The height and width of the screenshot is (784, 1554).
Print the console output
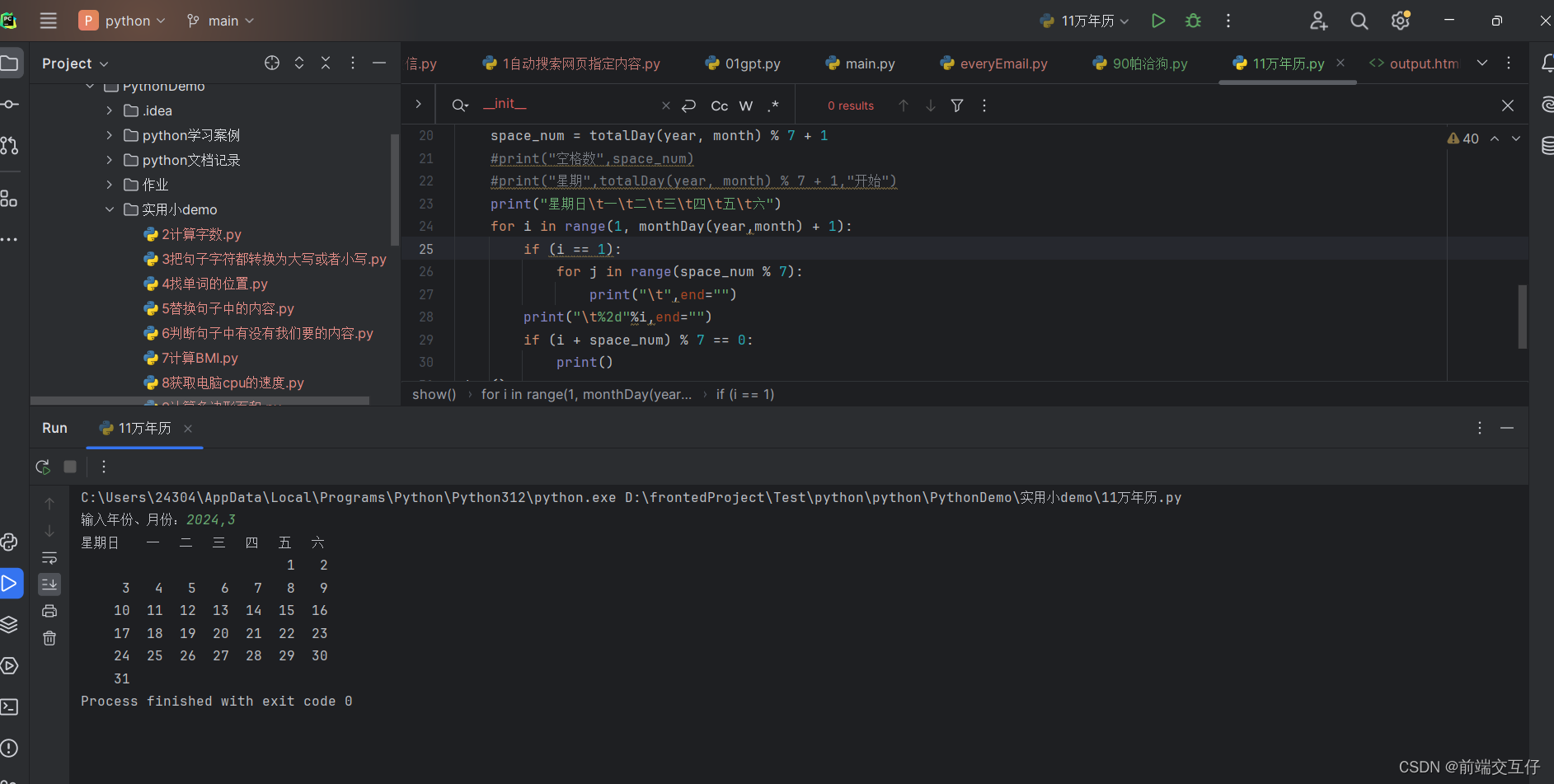tap(49, 611)
